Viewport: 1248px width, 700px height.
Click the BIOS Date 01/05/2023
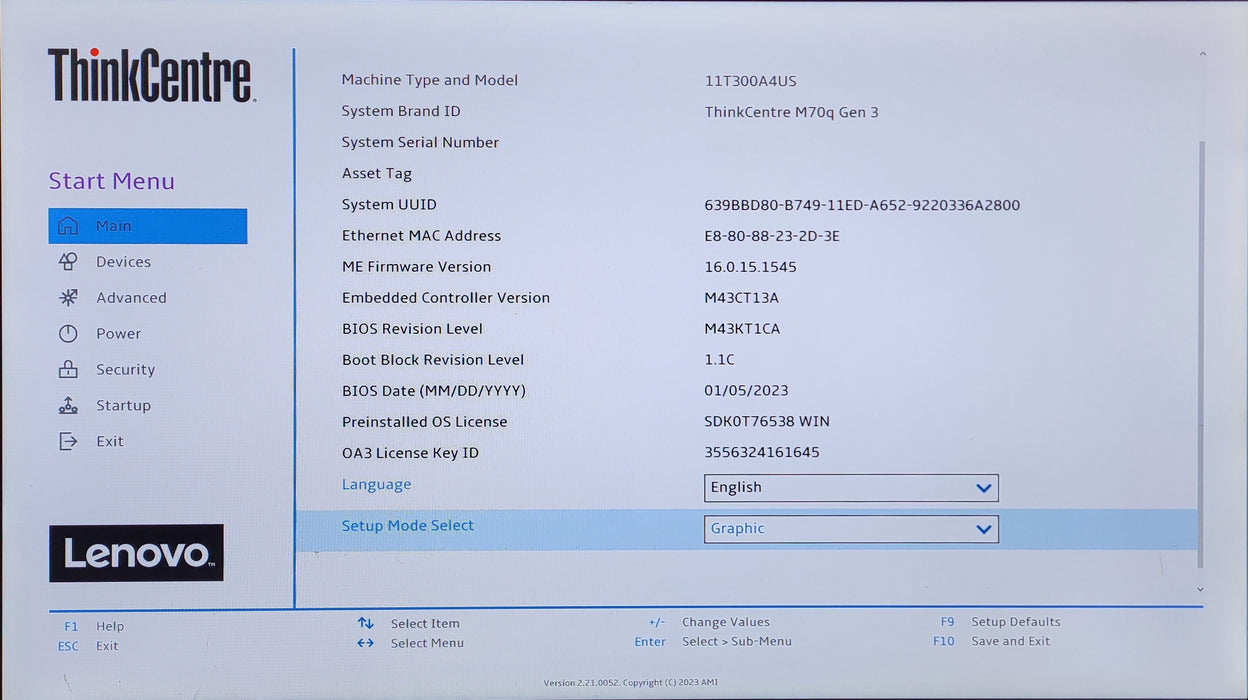click(x=746, y=391)
